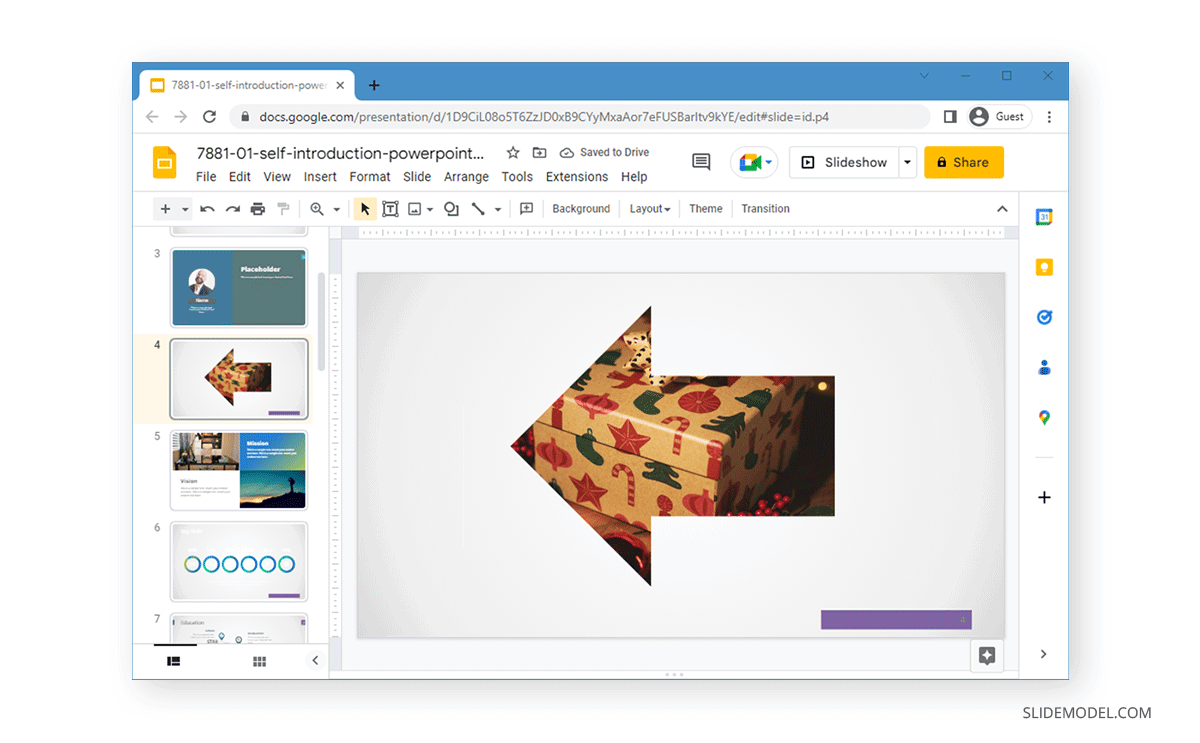The height and width of the screenshot is (743, 1200).
Task: Star the presentation
Action: 512,152
